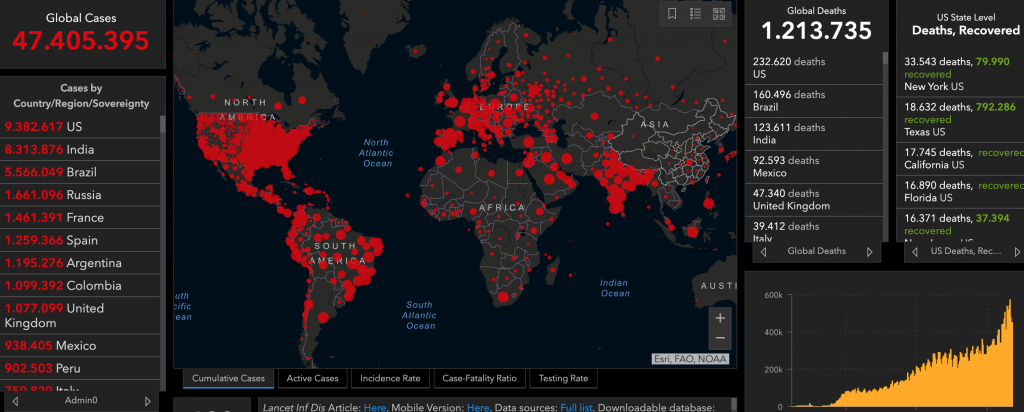Screen dimensions: 1024x412
Task: Click right arrow beside US Deaths, Recovered
Action: tap(1016, 251)
